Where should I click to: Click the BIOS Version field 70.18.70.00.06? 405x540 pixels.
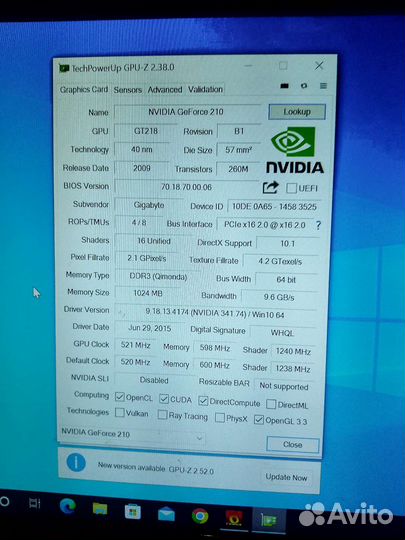(186, 187)
